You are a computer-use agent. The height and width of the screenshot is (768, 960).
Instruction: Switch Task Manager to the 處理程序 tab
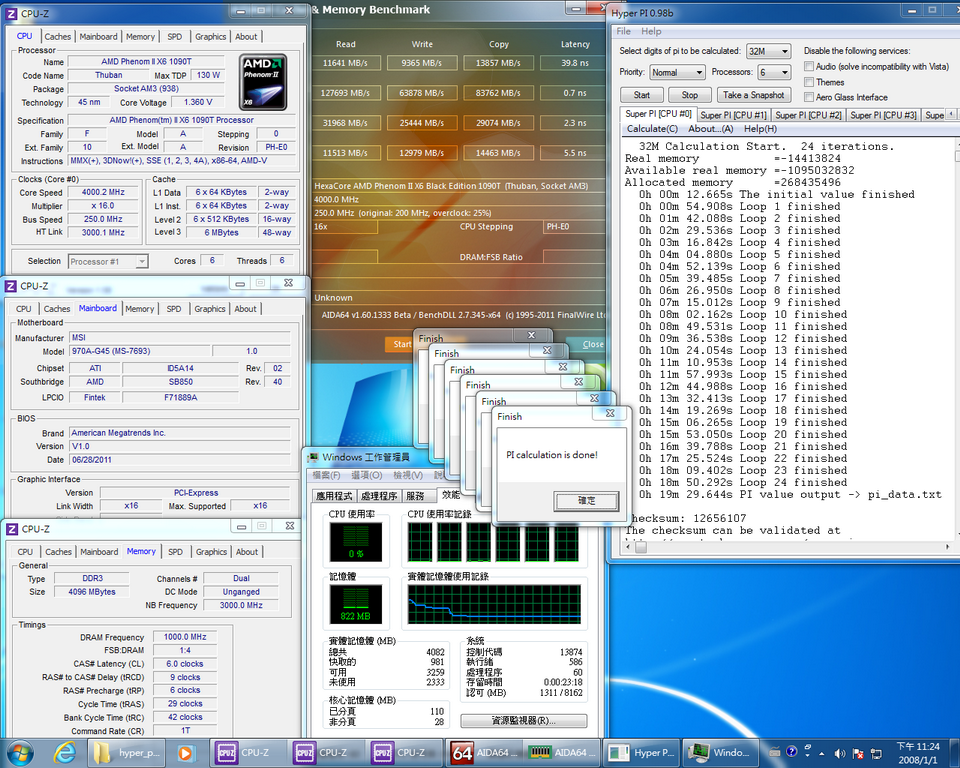point(379,495)
